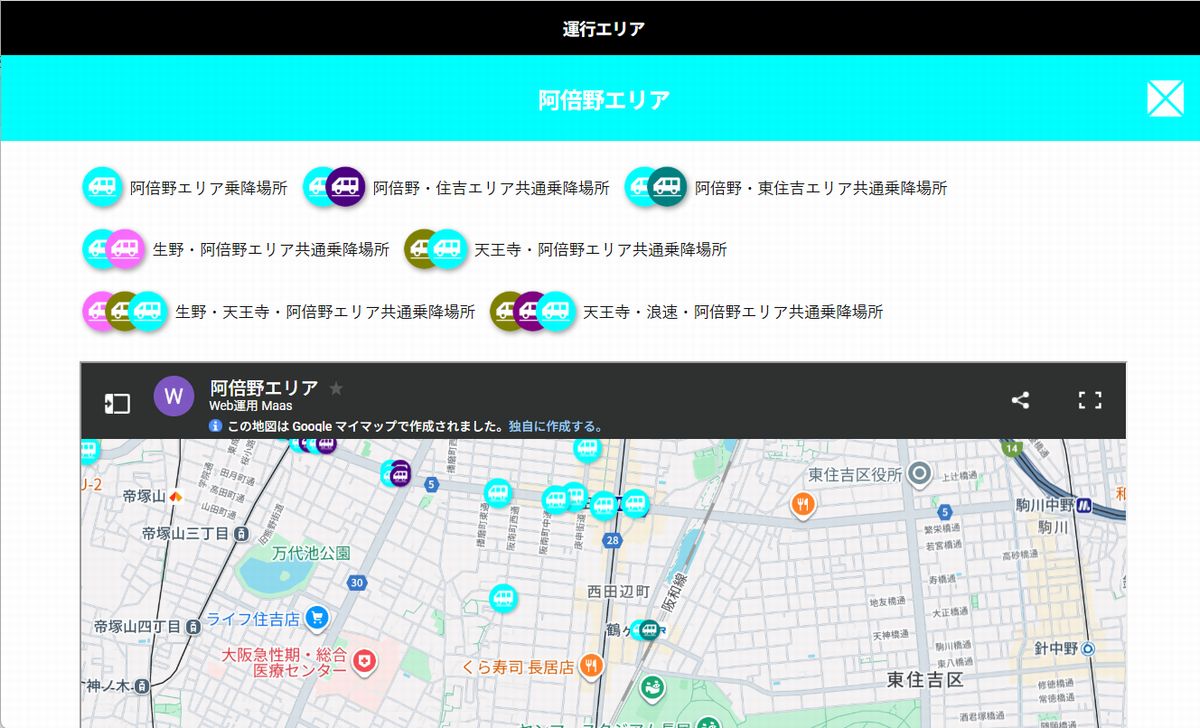Click the 東住吉区役所 map pin
The height and width of the screenshot is (728, 1200).
919,474
